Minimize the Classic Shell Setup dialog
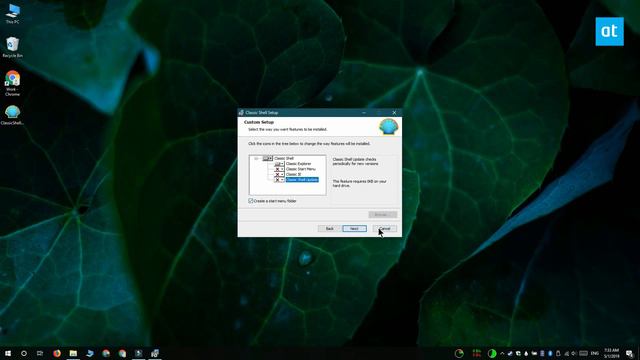The height and width of the screenshot is (360, 640). [x=364, y=113]
